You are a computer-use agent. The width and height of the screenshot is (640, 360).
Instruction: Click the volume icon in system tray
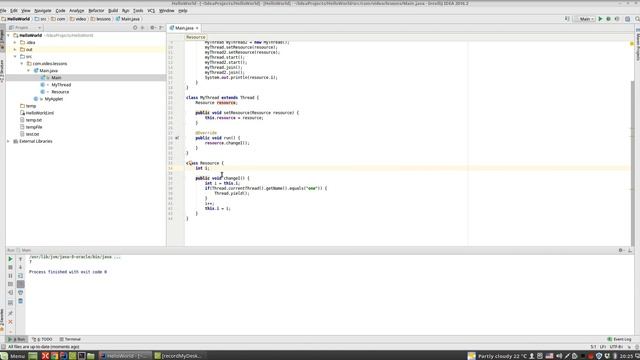(x=559, y=356)
